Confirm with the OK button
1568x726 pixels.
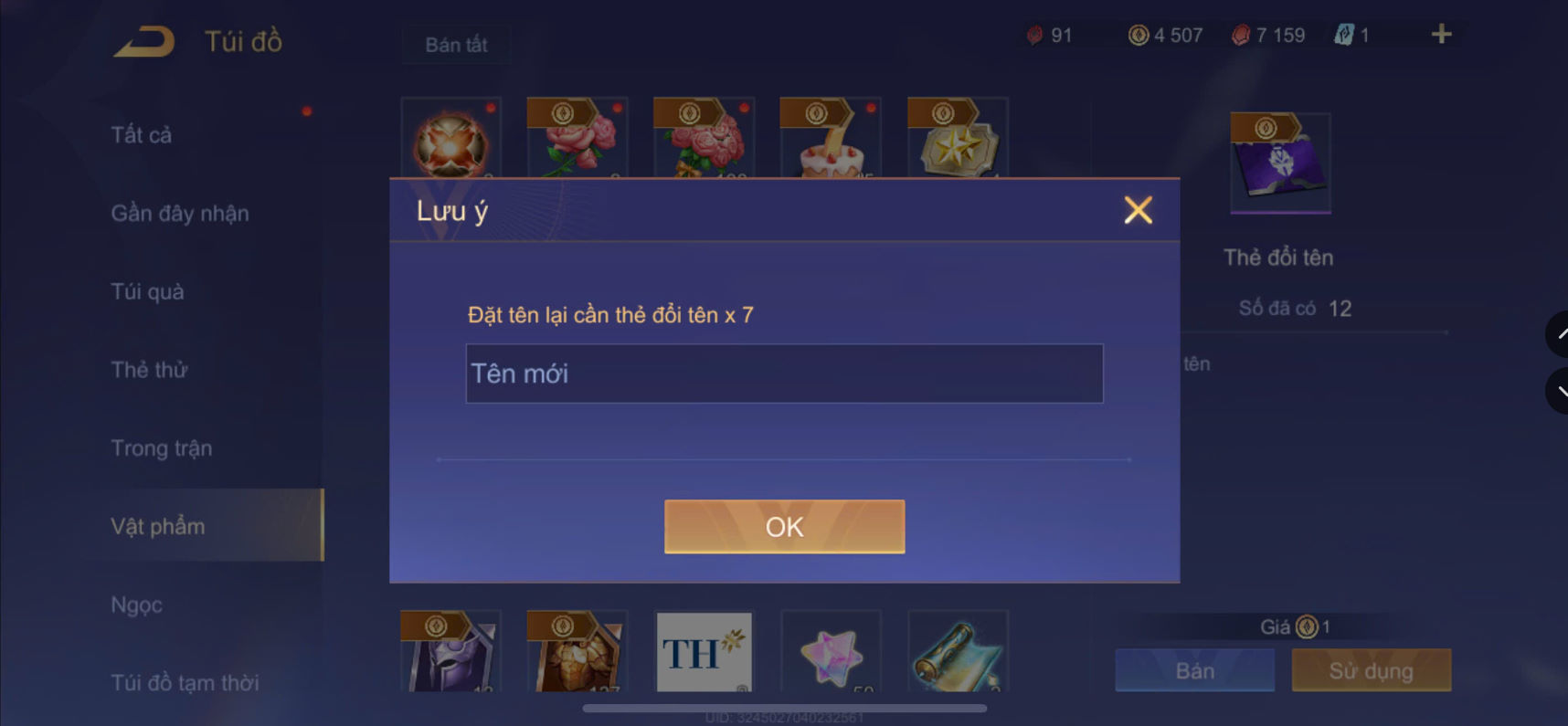pos(784,526)
